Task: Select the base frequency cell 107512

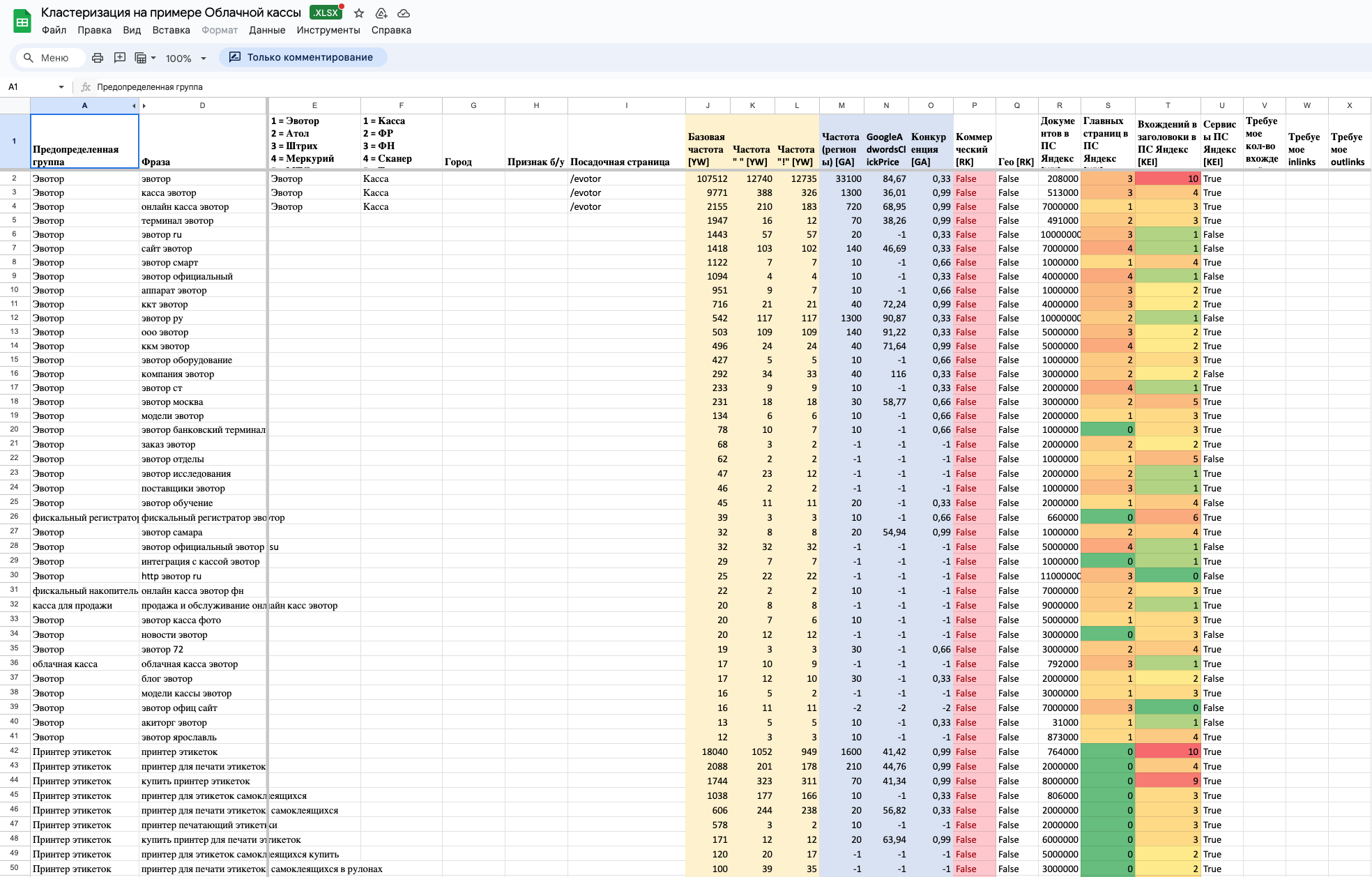Action: pyautogui.click(x=708, y=178)
